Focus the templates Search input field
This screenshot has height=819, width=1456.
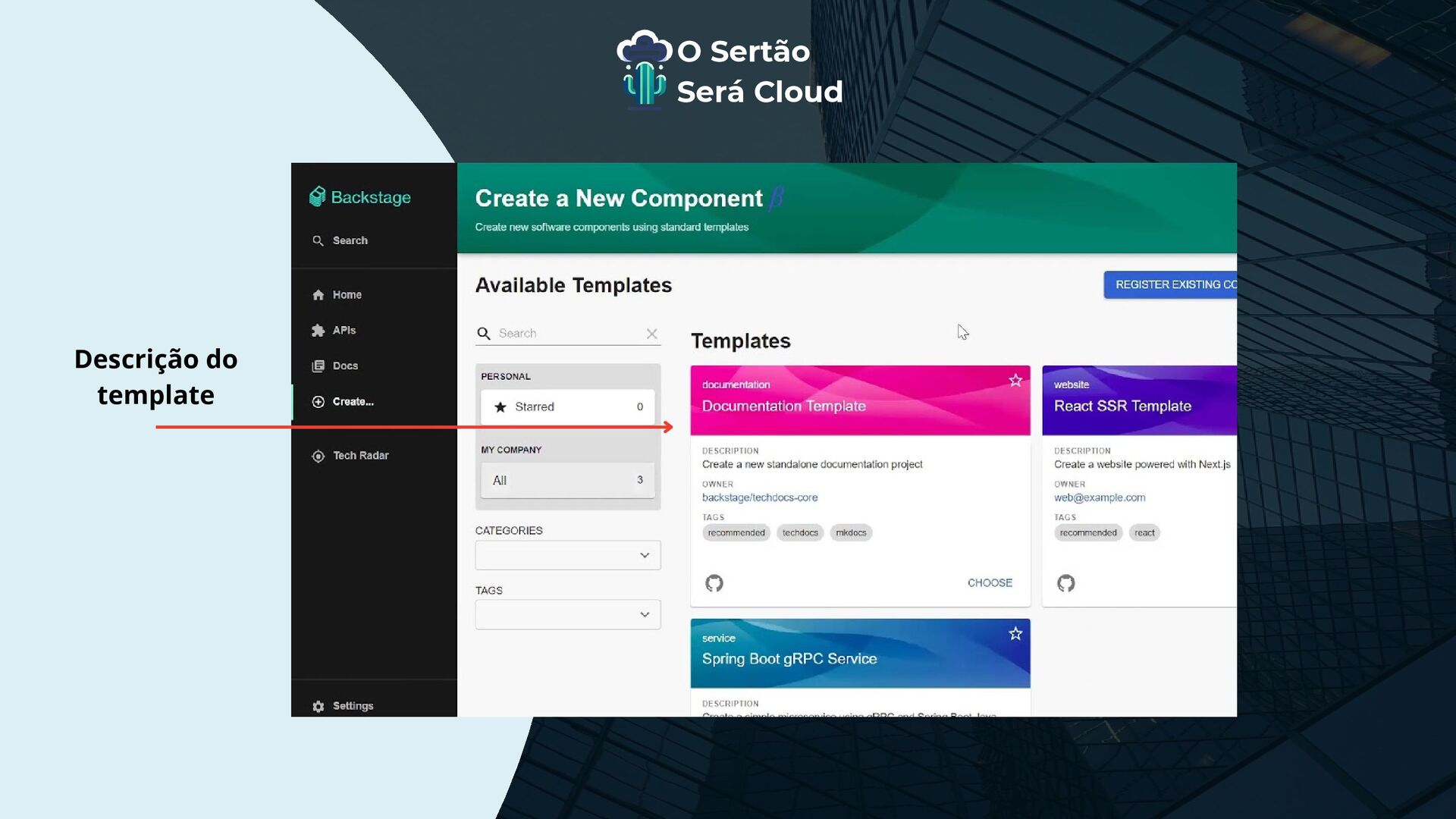click(569, 334)
